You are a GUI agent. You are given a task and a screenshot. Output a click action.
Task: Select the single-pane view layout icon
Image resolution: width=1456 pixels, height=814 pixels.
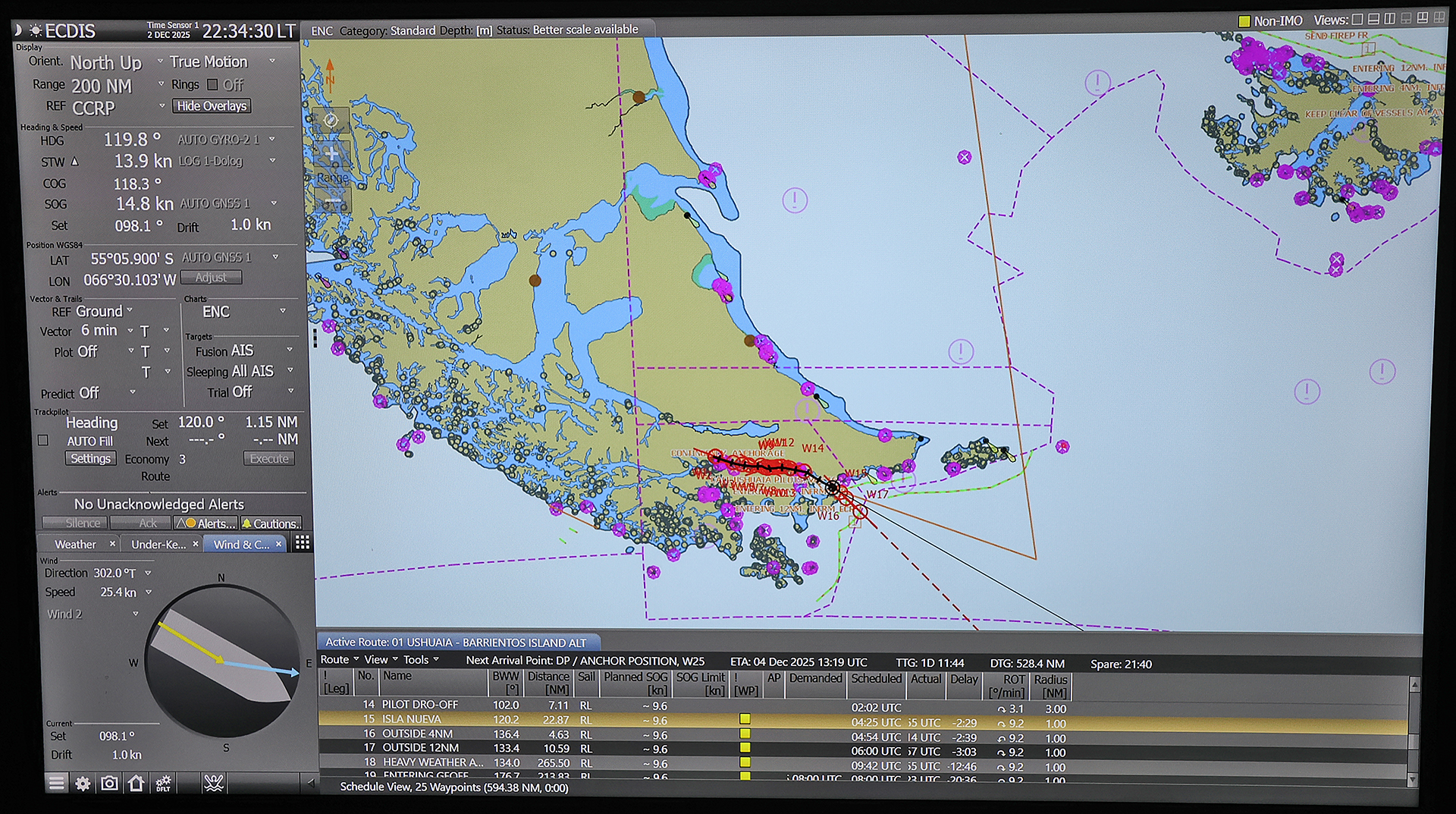click(1357, 20)
